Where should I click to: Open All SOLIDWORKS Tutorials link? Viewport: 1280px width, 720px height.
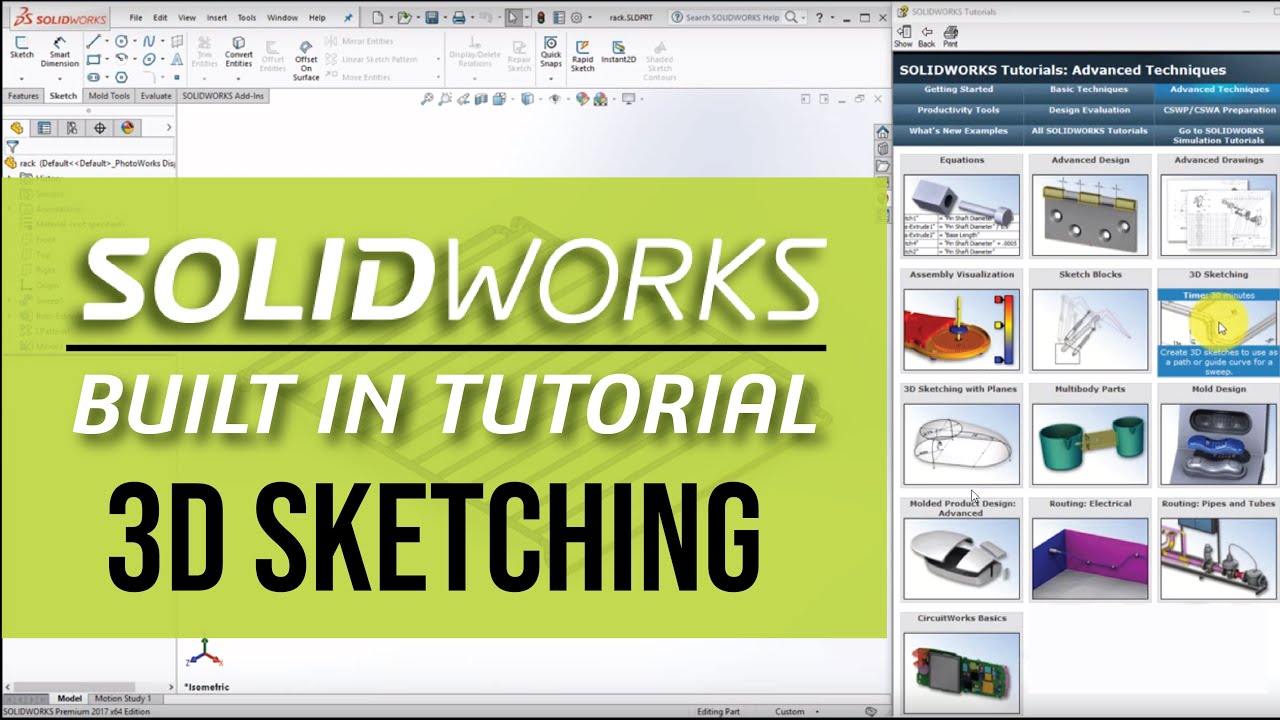point(1089,131)
